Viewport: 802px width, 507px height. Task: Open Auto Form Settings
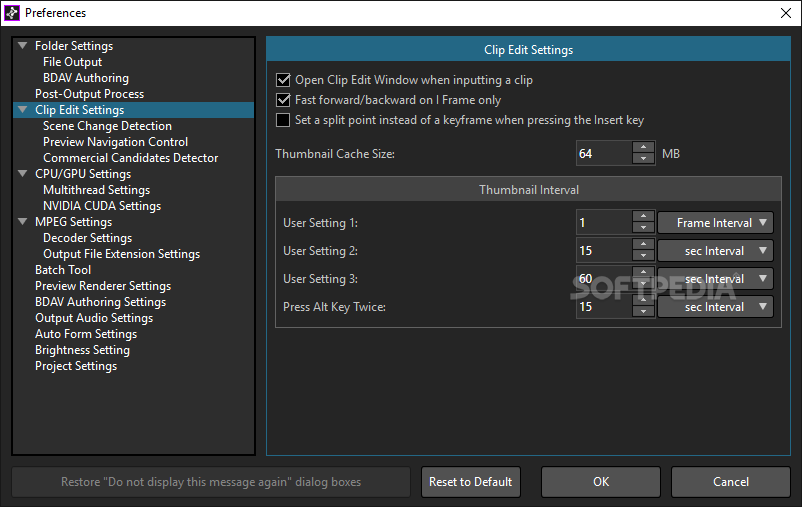(86, 334)
